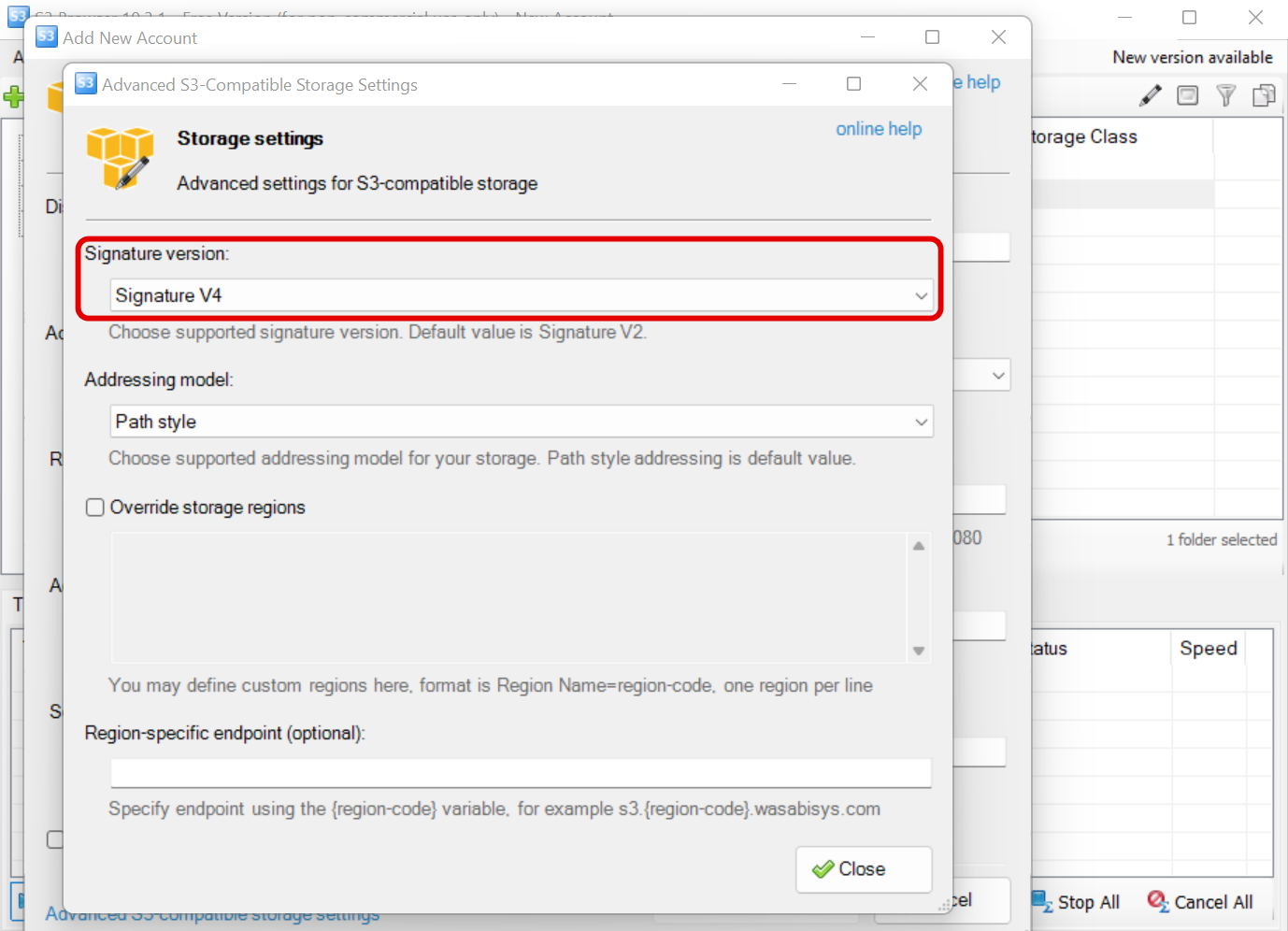Click the gray square view icon

tap(1187, 95)
